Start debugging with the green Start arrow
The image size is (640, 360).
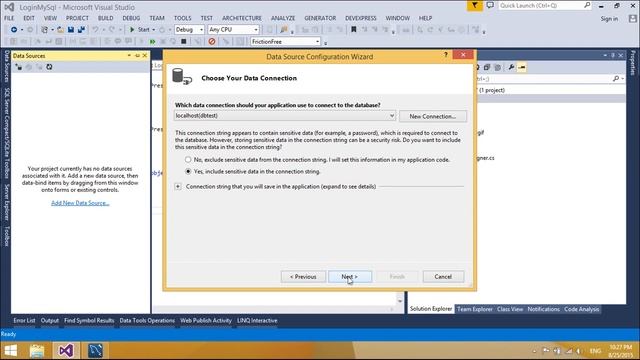(x=132, y=30)
